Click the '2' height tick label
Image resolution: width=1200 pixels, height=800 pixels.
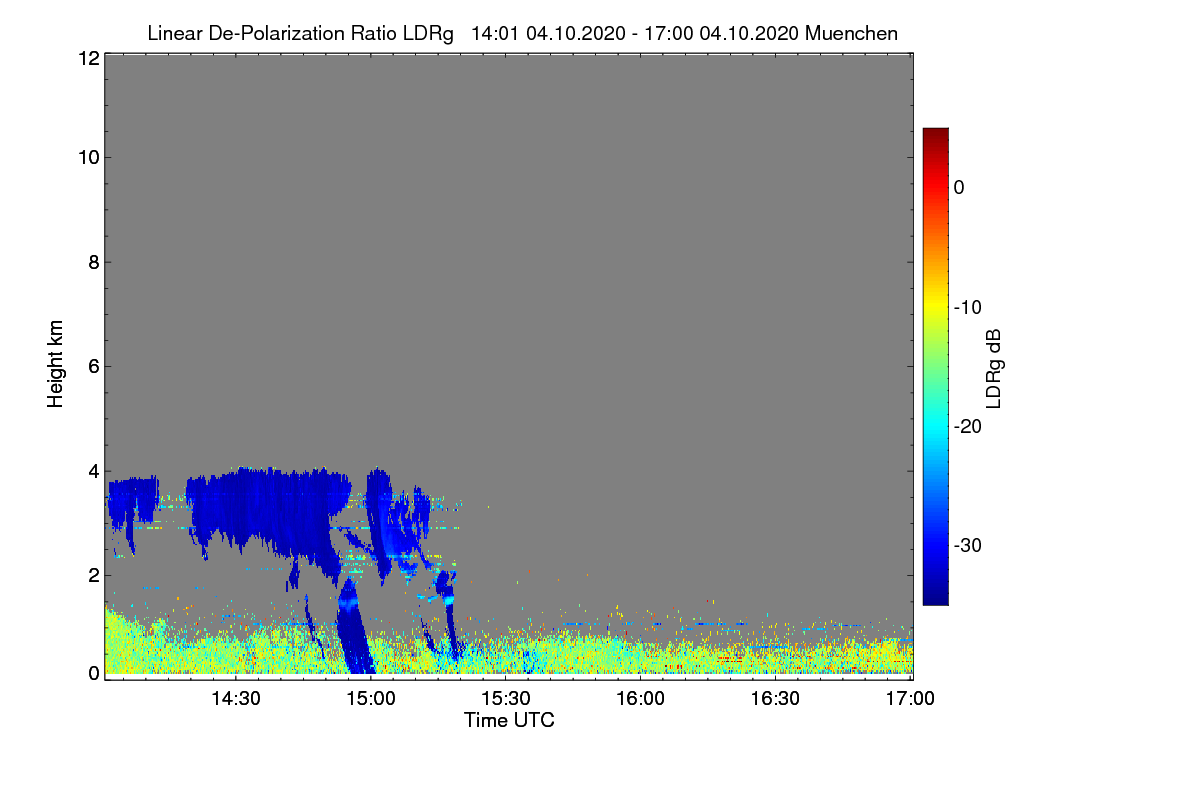[93, 575]
